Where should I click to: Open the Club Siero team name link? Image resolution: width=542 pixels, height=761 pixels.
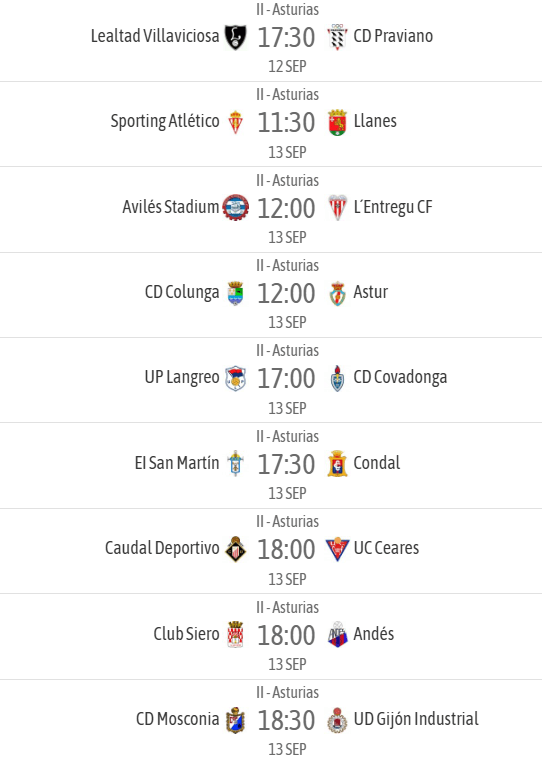click(186, 633)
